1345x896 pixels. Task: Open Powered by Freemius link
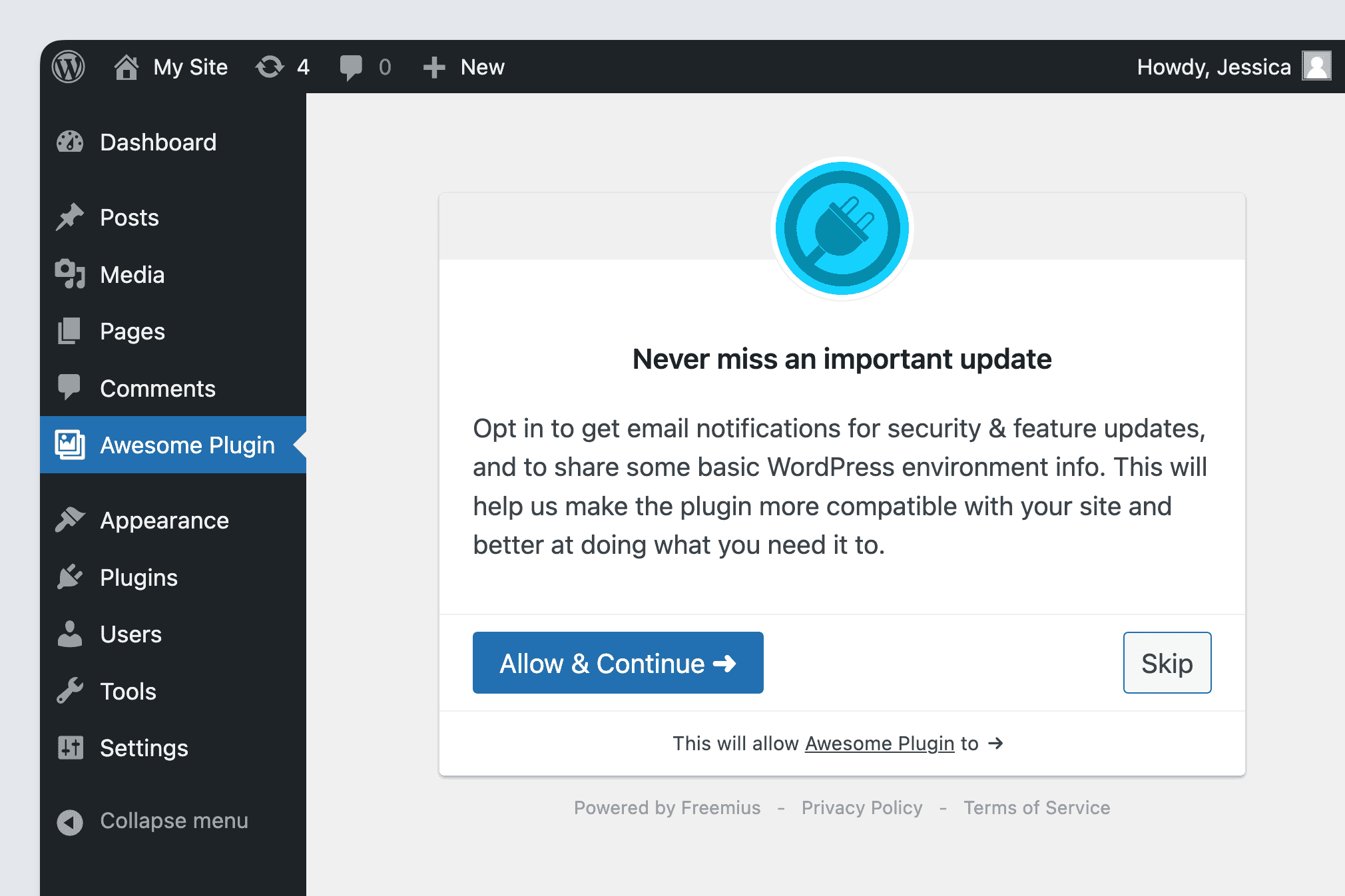pyautogui.click(x=667, y=808)
